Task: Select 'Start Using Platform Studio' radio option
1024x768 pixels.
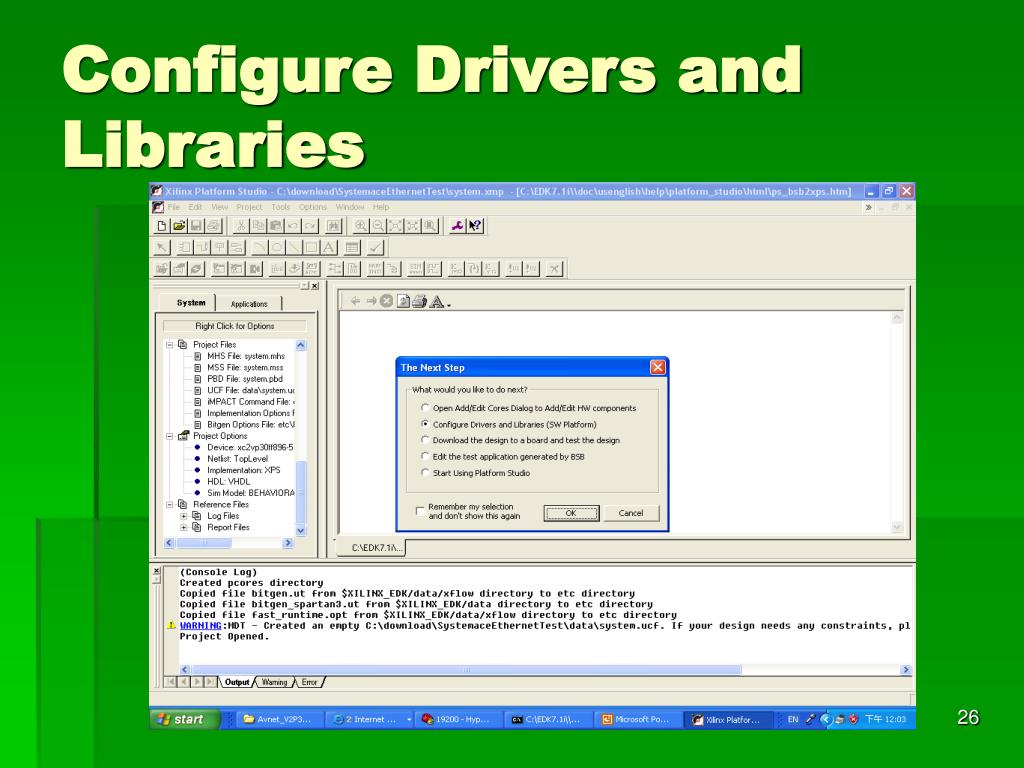Action: coord(425,473)
